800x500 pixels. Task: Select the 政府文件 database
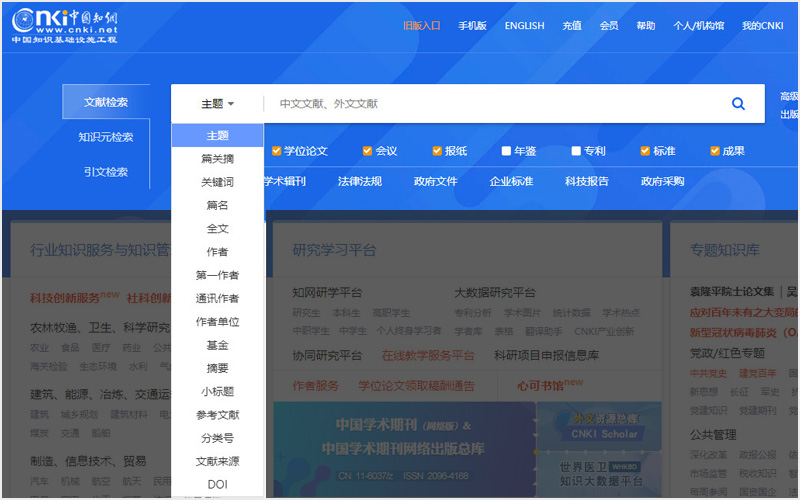[435, 181]
